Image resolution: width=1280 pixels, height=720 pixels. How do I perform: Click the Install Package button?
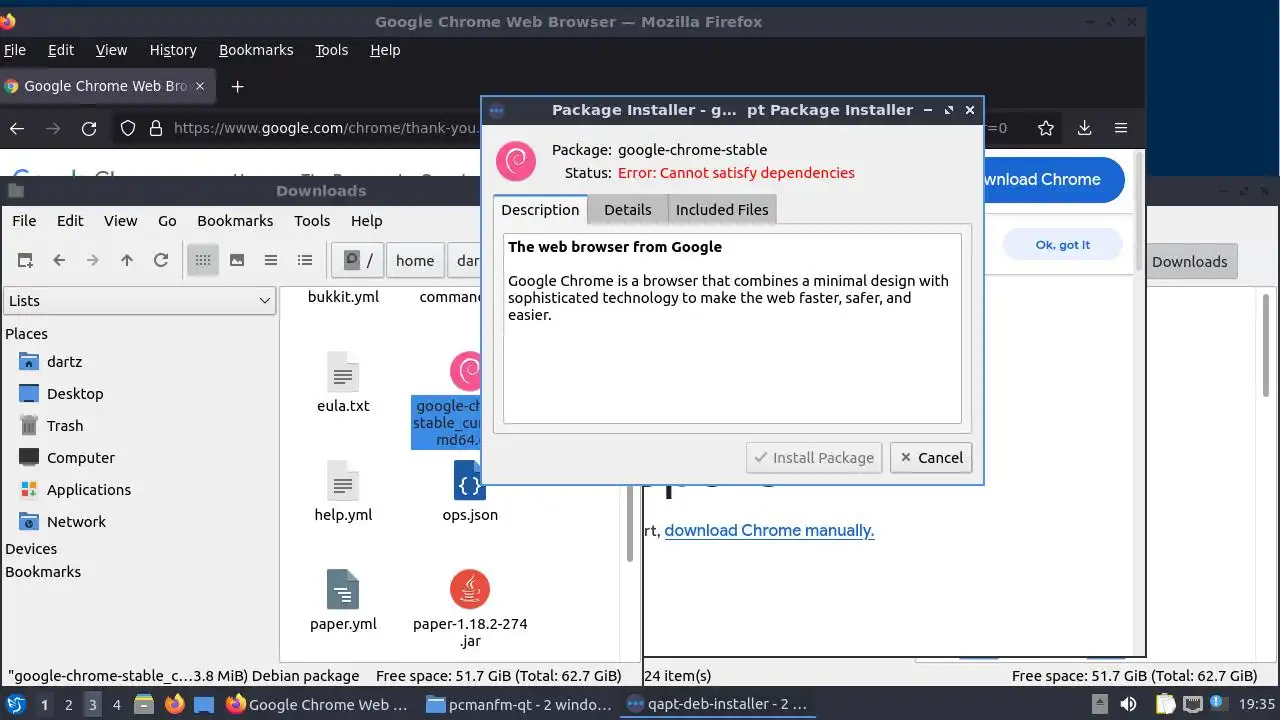[x=814, y=457]
